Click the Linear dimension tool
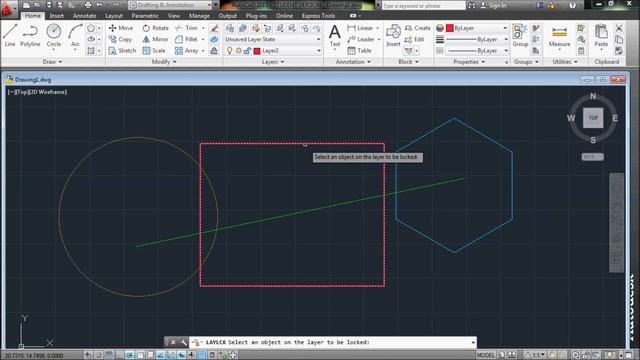640x360 pixels. click(360, 28)
